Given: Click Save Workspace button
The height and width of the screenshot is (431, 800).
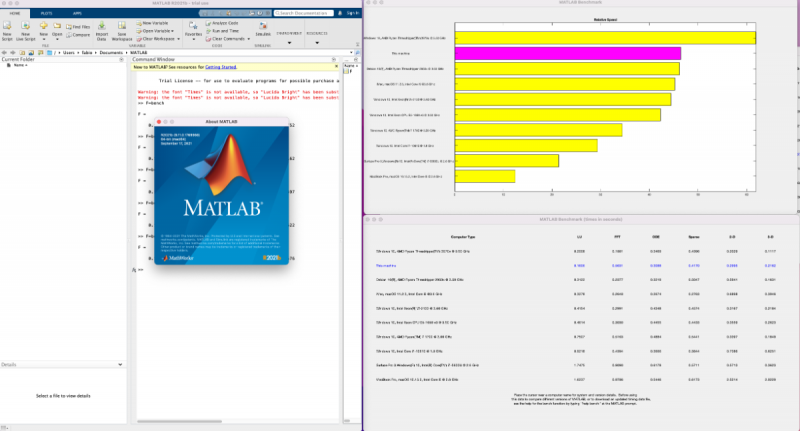Looking at the screenshot, I should [121, 31].
